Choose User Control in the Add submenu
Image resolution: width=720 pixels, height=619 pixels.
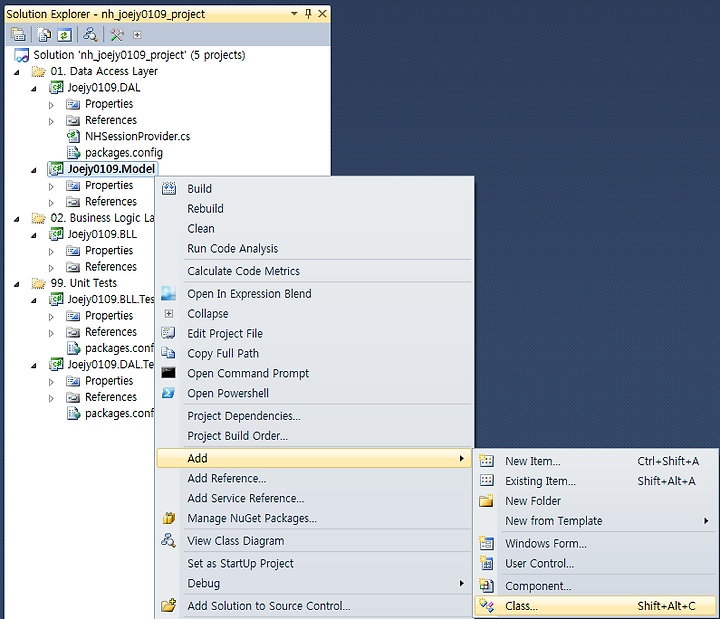pos(596,563)
